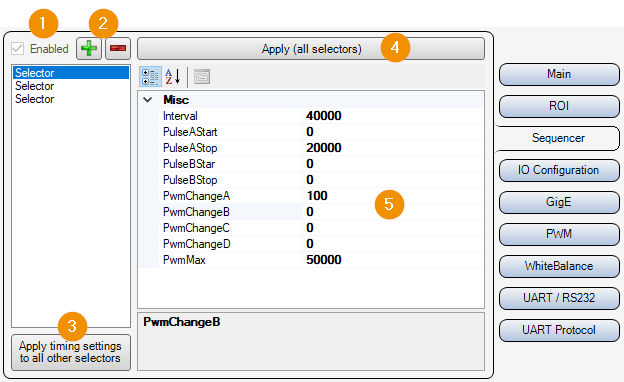624x382 pixels.
Task: Switch property grid to Categorized view
Action: [x=150, y=77]
